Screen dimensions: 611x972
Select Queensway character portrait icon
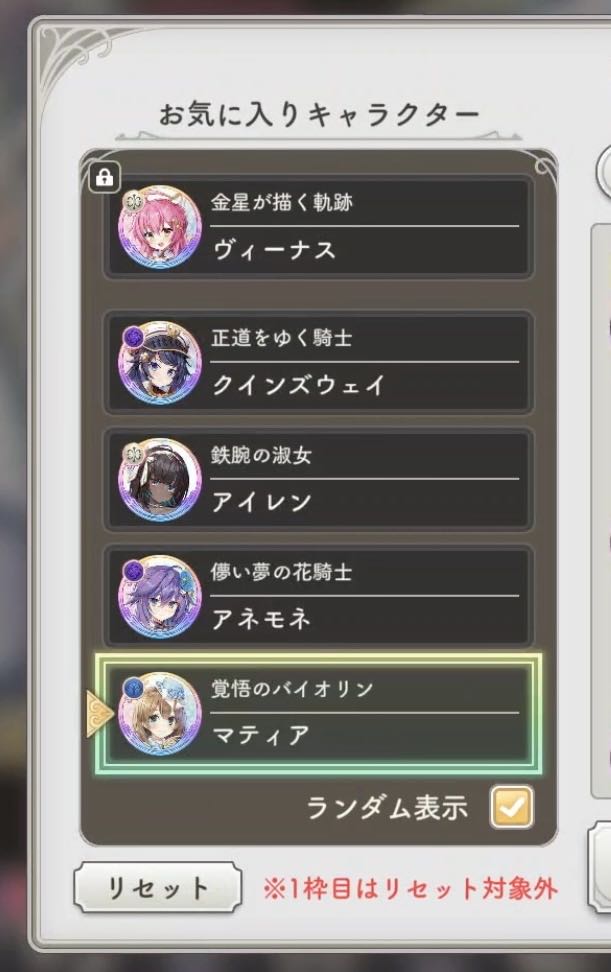click(160, 363)
